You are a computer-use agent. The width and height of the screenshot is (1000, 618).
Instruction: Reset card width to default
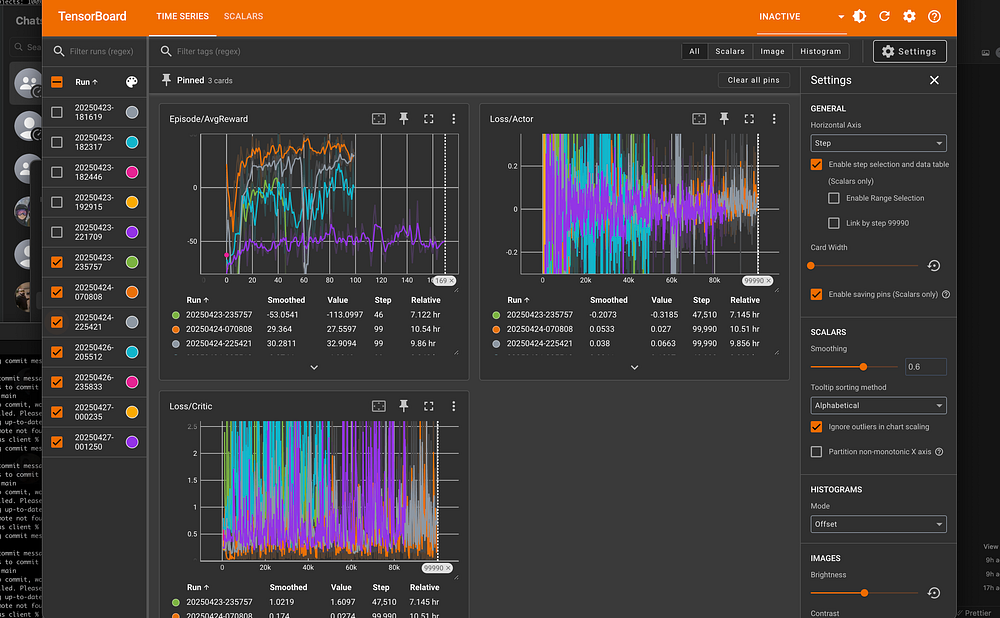933,266
